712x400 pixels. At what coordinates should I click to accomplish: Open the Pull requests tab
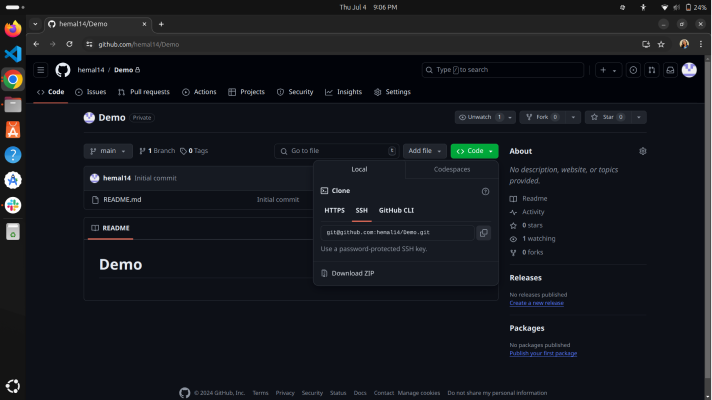pyautogui.click(x=144, y=92)
